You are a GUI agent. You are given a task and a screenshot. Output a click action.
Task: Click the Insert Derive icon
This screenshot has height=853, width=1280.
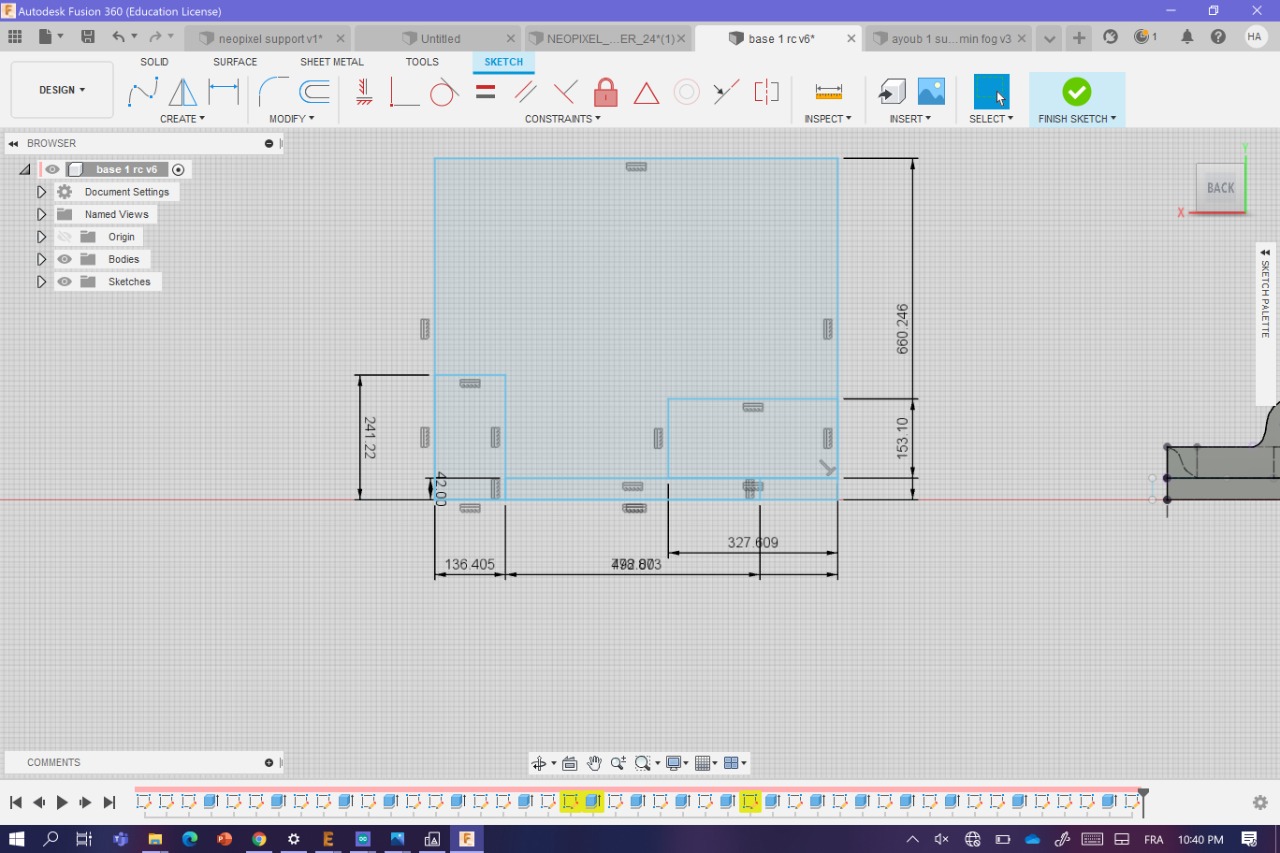pos(891,92)
